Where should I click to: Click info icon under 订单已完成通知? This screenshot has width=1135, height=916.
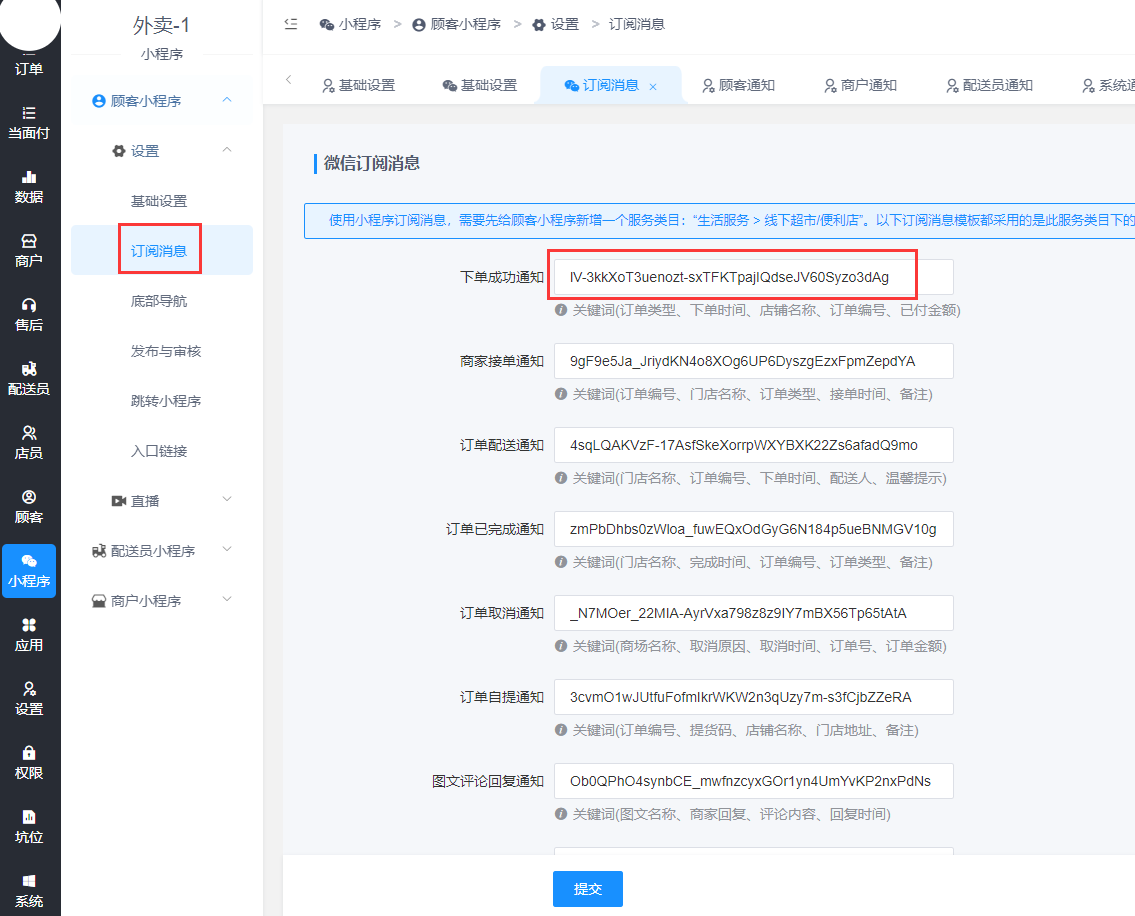pos(560,562)
